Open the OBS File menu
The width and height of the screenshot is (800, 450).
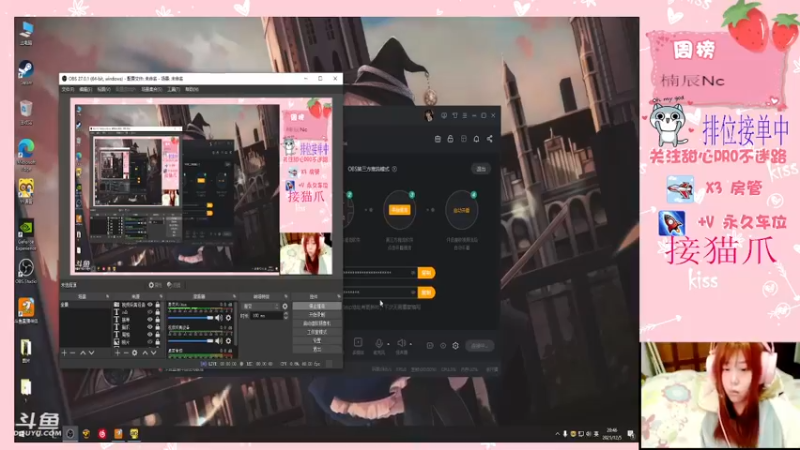tap(67, 89)
